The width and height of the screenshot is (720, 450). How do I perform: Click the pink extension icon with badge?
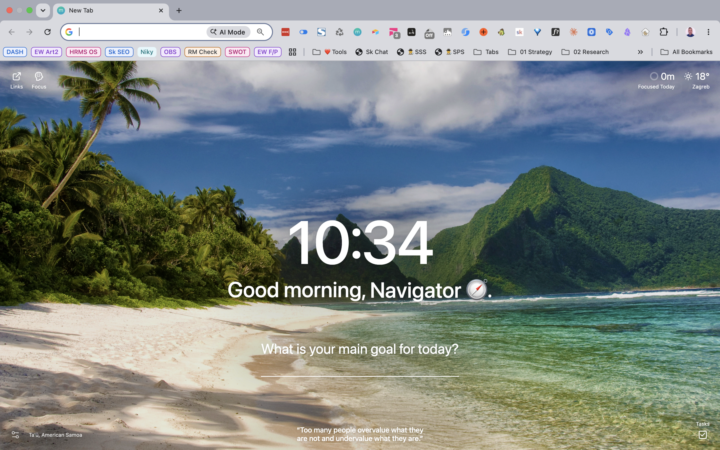point(394,32)
